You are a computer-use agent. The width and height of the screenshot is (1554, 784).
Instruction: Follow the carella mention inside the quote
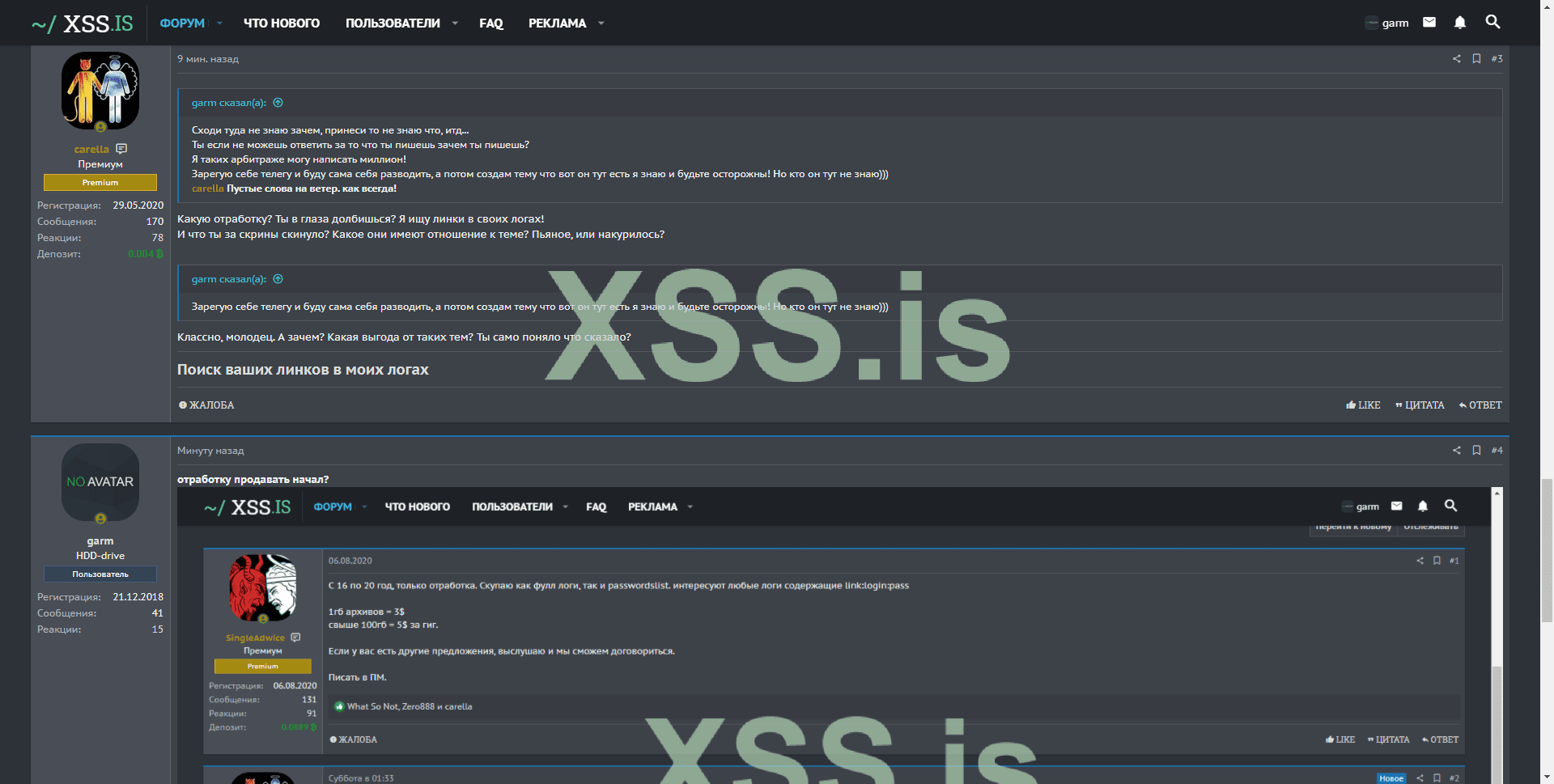208,189
